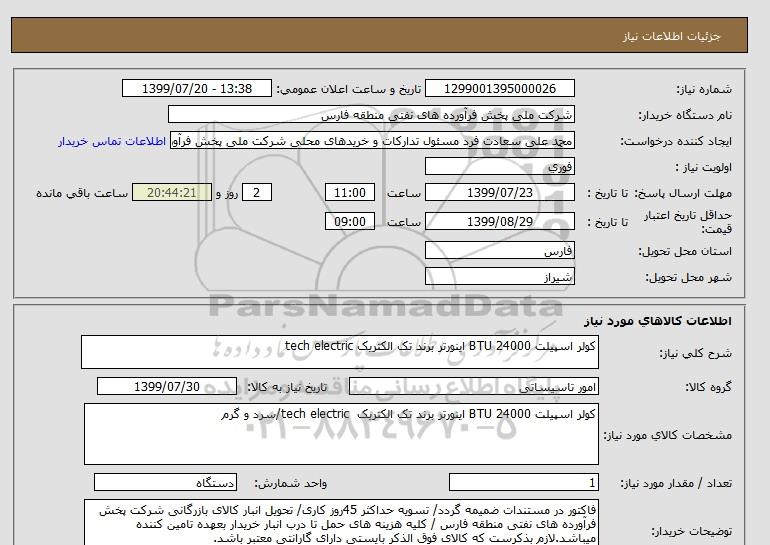Open the buyer contact info link اطلاعات تماس خریدار

pos(111,141)
